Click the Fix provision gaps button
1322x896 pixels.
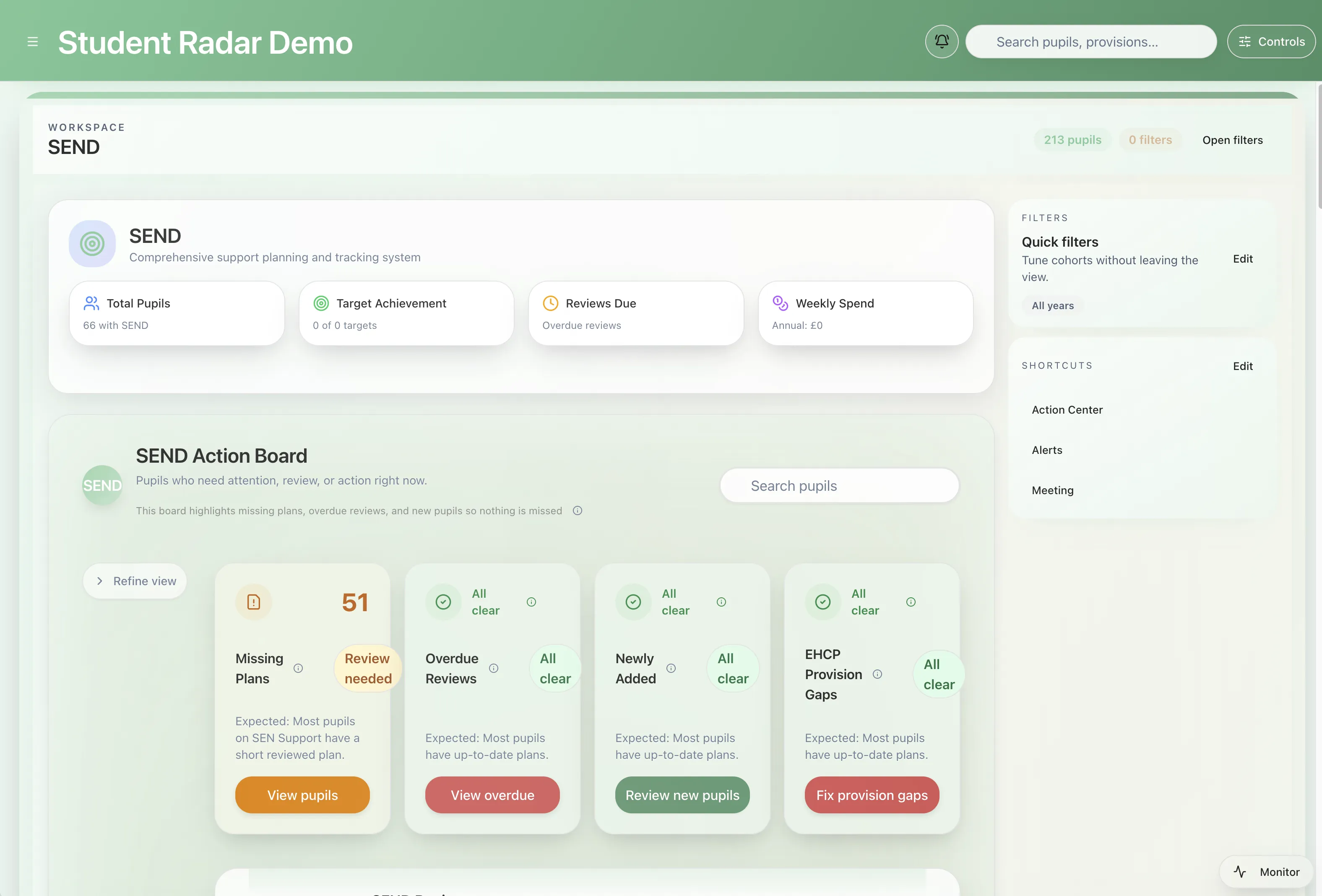(x=872, y=795)
